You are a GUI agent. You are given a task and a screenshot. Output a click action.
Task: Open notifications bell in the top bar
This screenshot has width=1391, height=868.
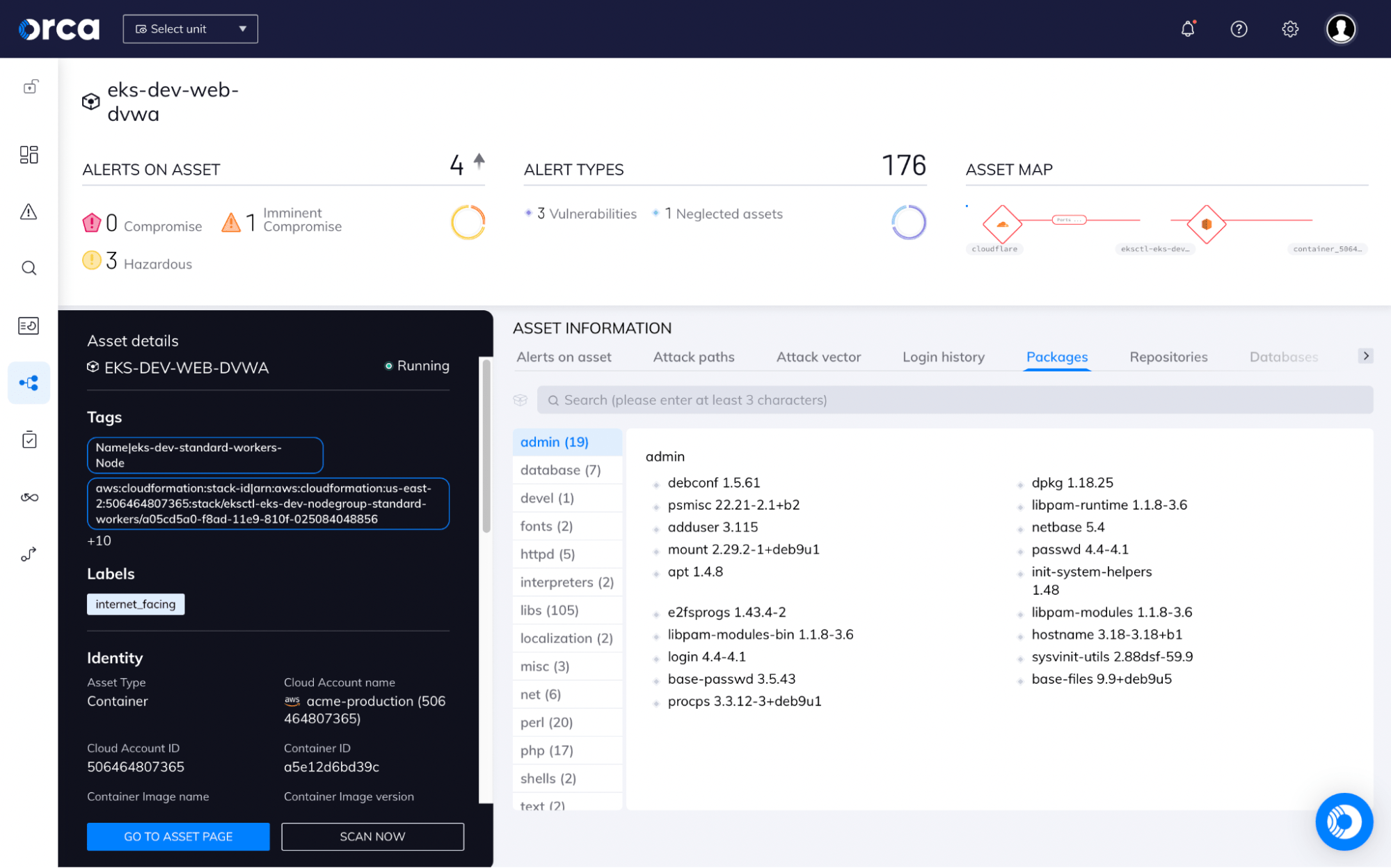click(1187, 29)
